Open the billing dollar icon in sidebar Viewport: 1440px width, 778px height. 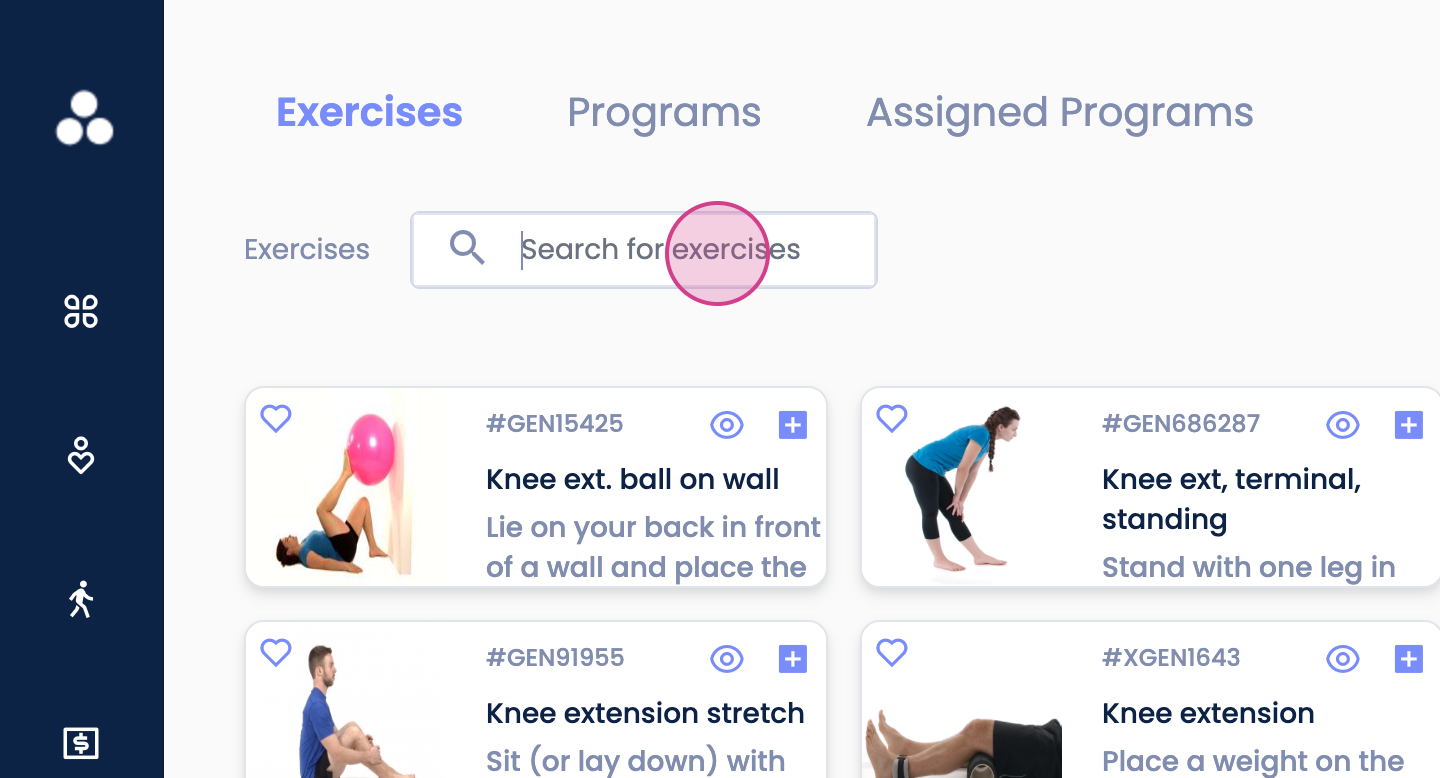[x=81, y=743]
